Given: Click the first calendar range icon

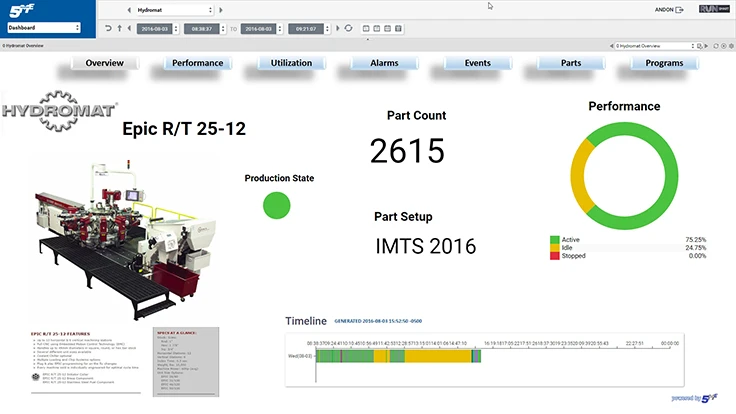Looking at the screenshot, I should click(364, 29).
